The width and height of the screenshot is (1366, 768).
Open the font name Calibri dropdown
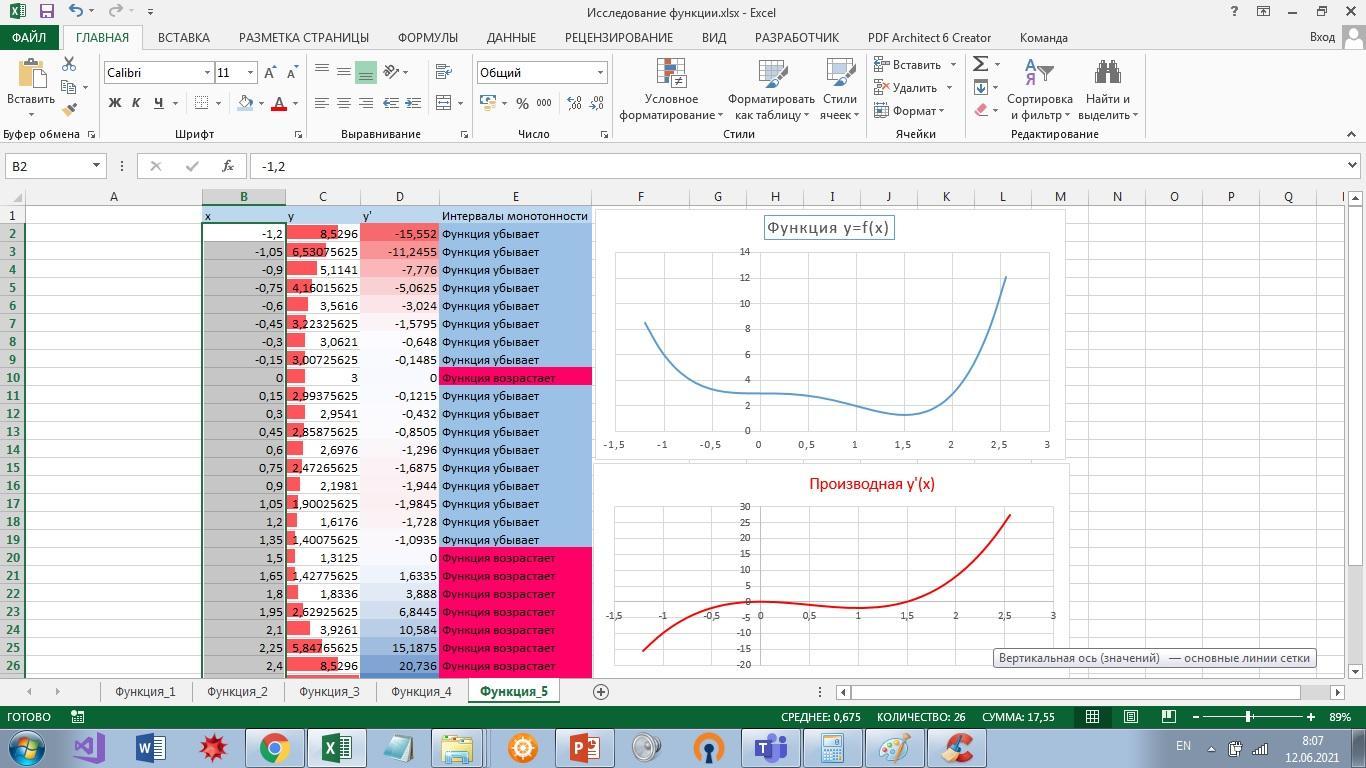207,73
